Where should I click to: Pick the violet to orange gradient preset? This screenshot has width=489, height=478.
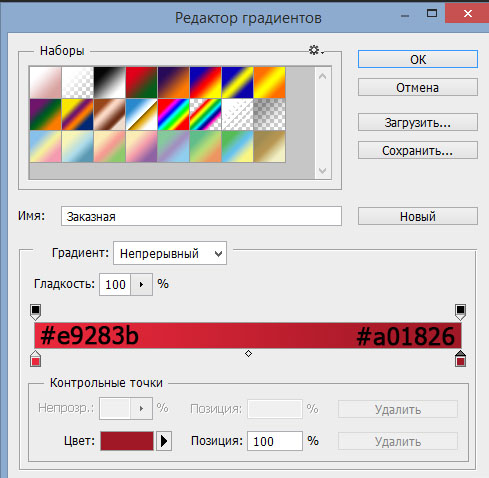point(174,82)
